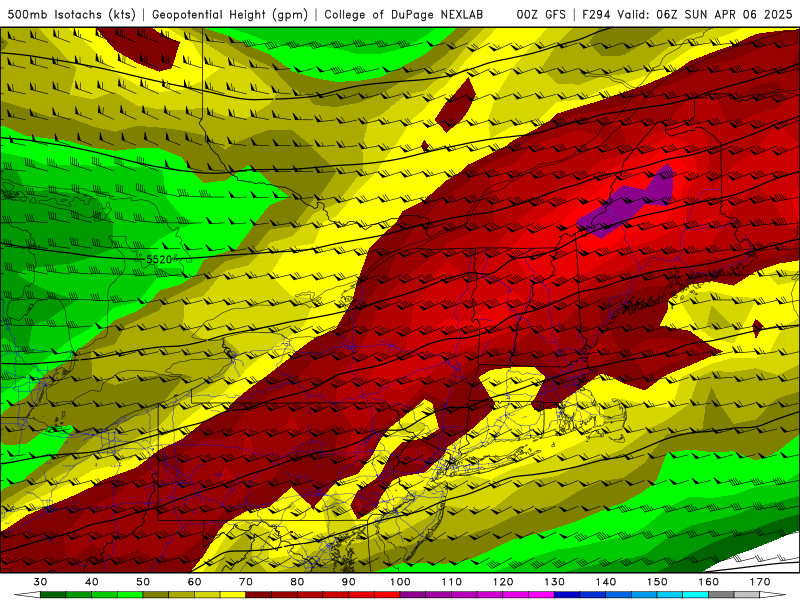The image size is (800, 600).
Task: Click the dark maroon swatch right of 70
Action: coord(259,595)
